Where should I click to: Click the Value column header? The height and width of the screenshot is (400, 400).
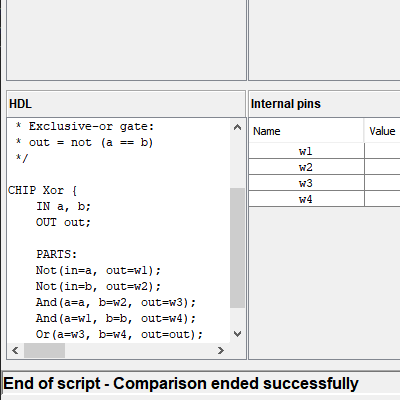[382, 131]
